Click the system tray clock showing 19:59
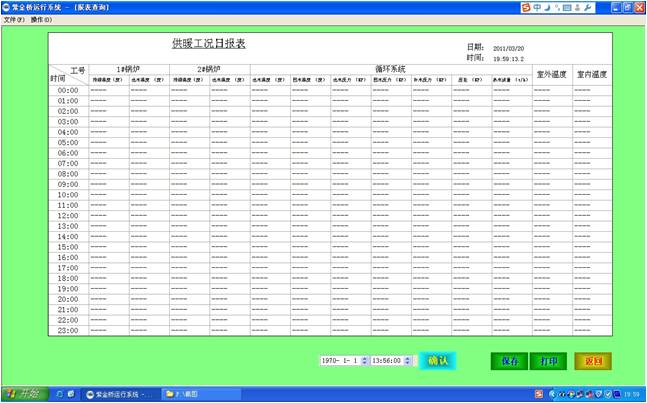Image resolution: width=647 pixels, height=403 pixels. (631, 394)
